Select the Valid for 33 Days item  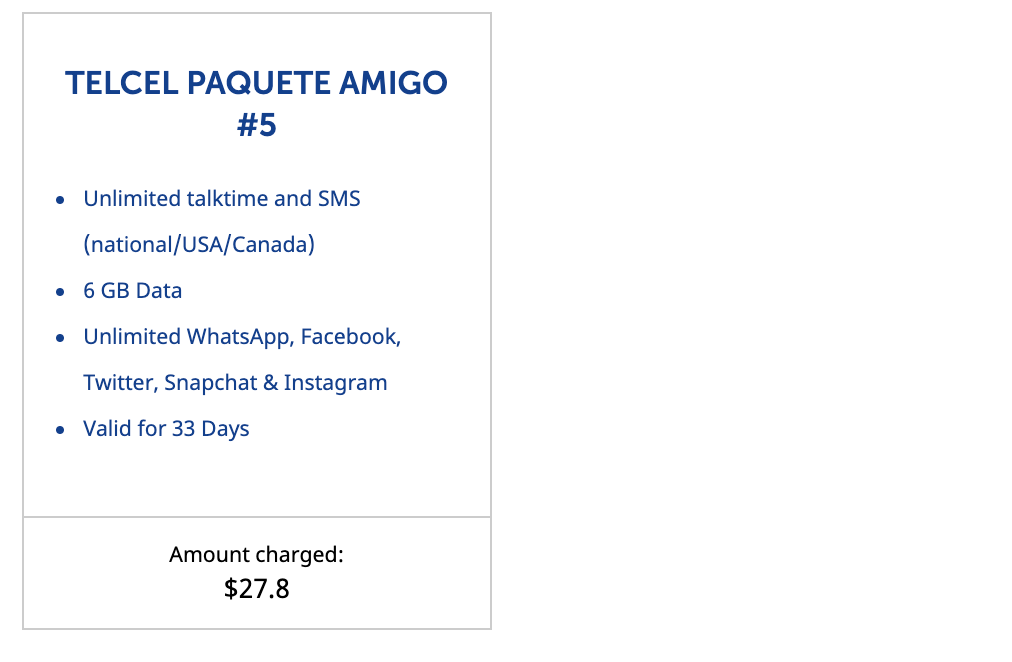(166, 429)
